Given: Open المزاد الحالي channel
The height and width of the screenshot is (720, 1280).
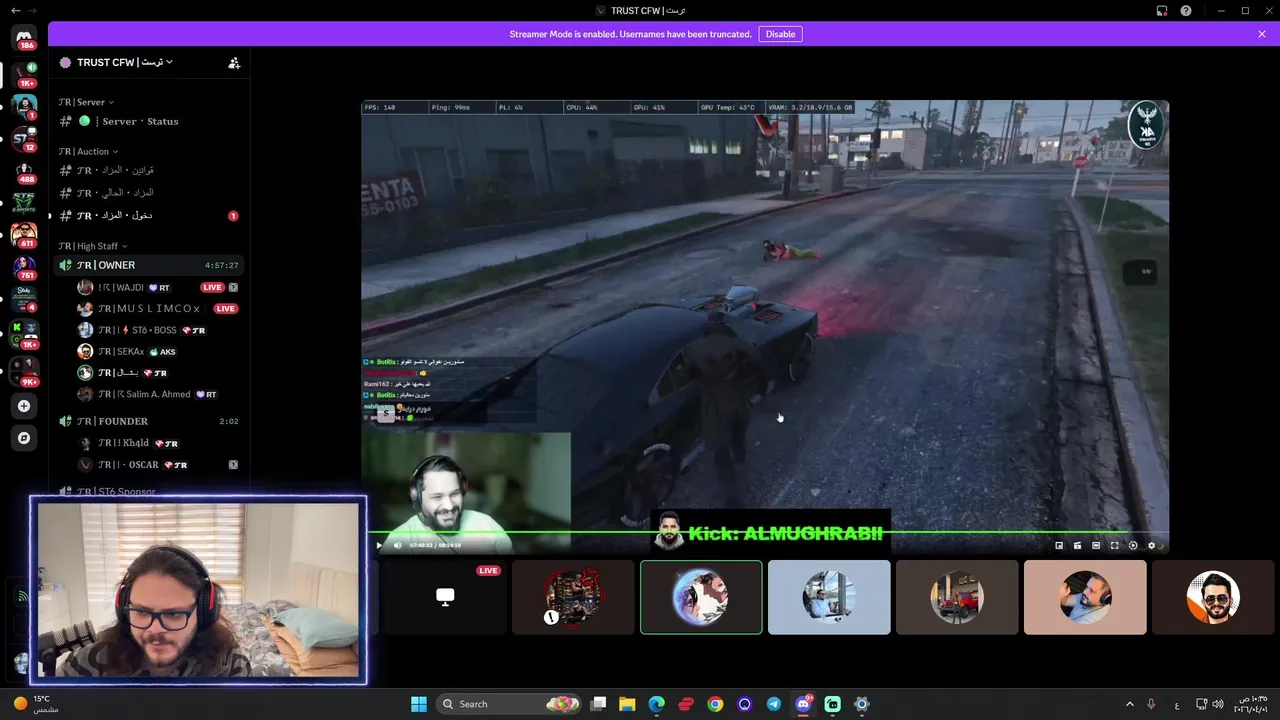Looking at the screenshot, I should tap(149, 192).
